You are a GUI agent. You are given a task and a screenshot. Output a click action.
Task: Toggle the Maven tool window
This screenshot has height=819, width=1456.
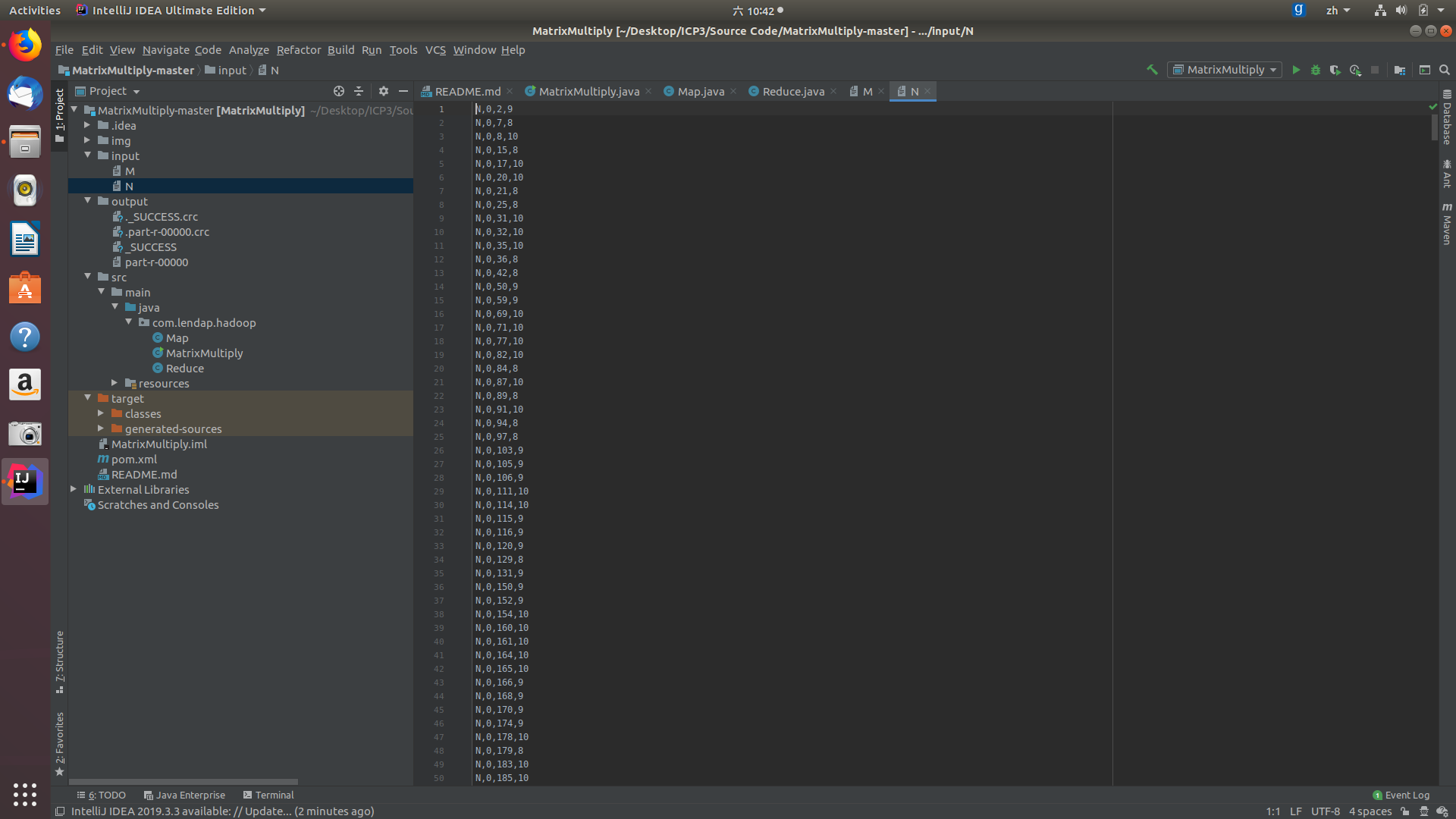(1447, 224)
